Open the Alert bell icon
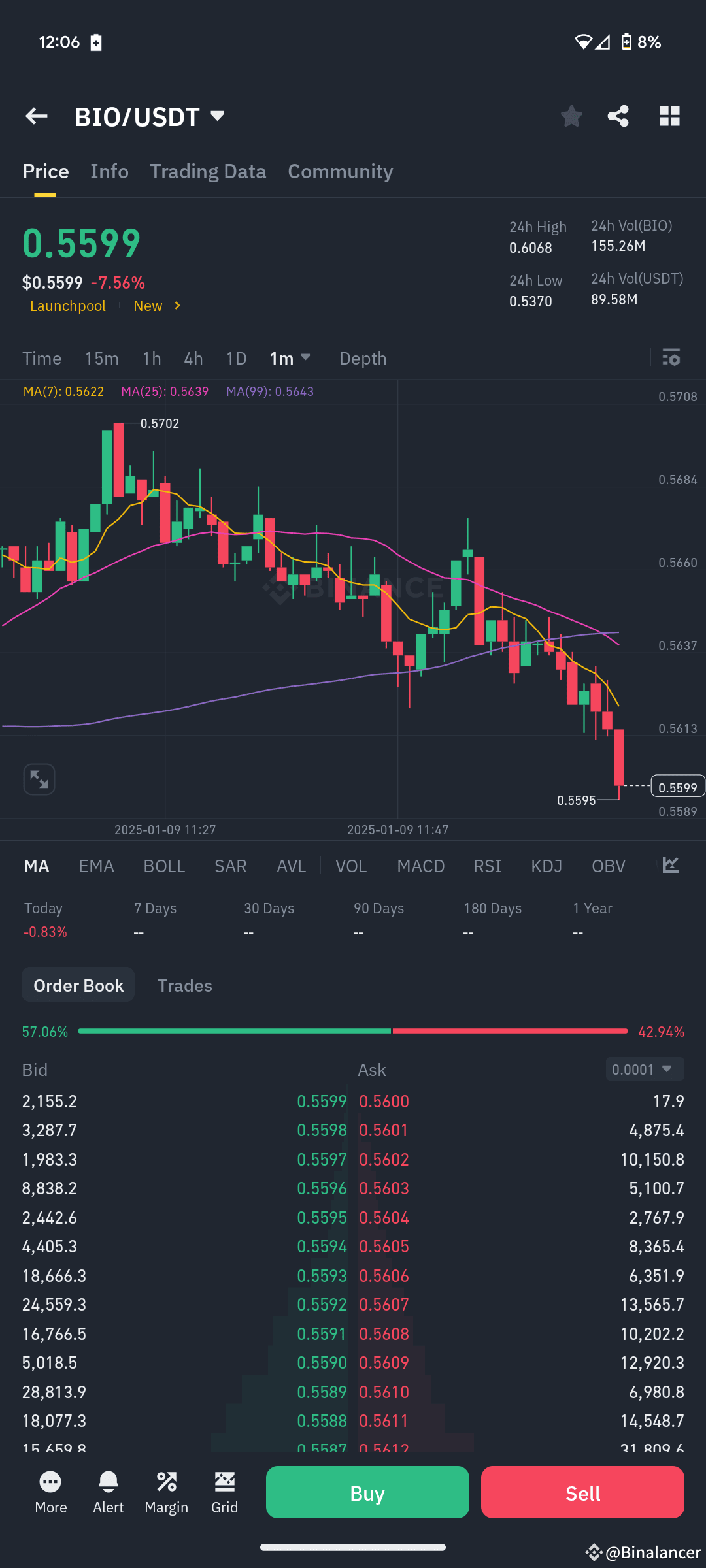Viewport: 706px width, 1568px height. coord(109,1492)
